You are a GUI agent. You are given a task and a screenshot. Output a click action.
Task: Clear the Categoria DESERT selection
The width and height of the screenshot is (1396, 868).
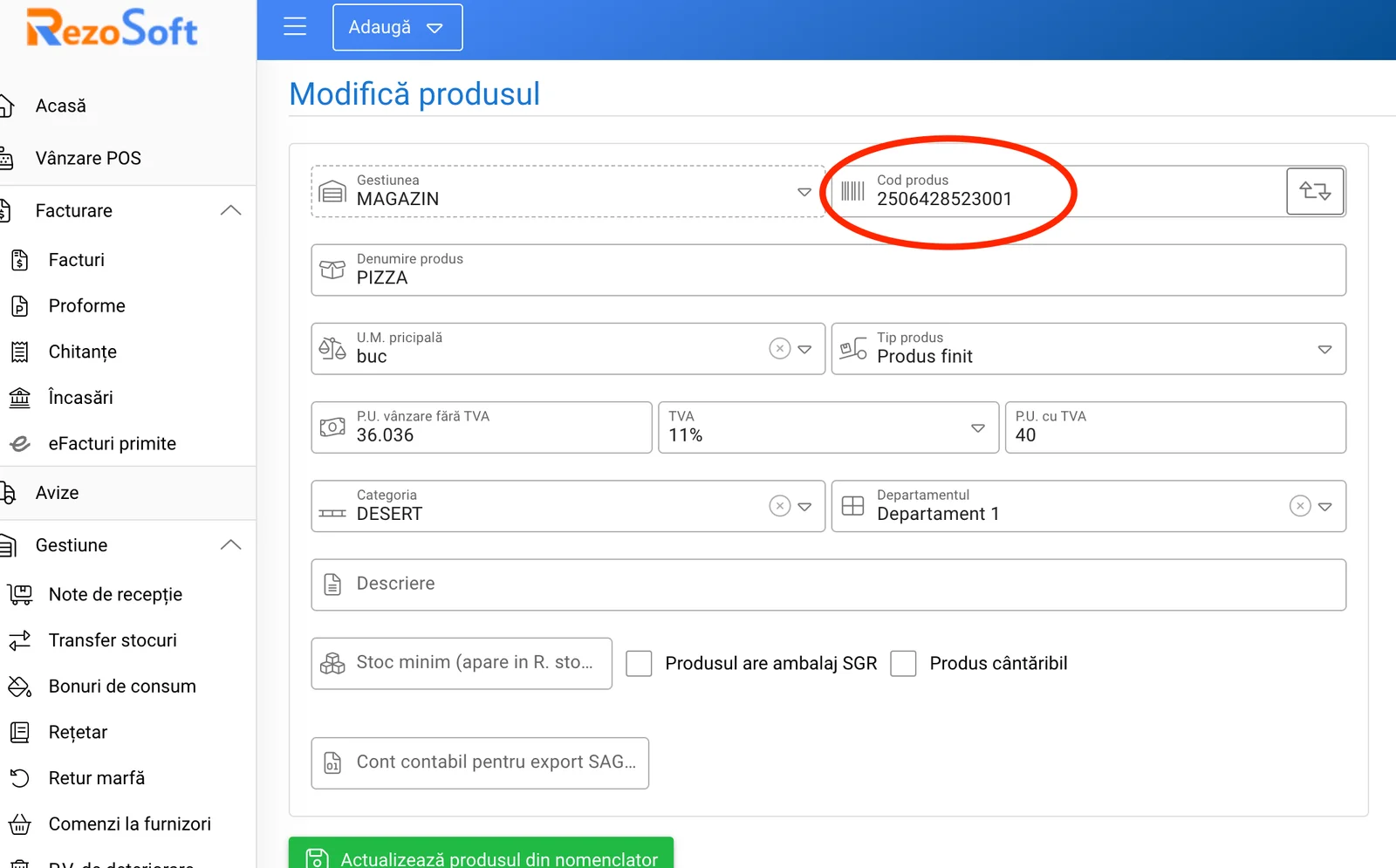779,506
